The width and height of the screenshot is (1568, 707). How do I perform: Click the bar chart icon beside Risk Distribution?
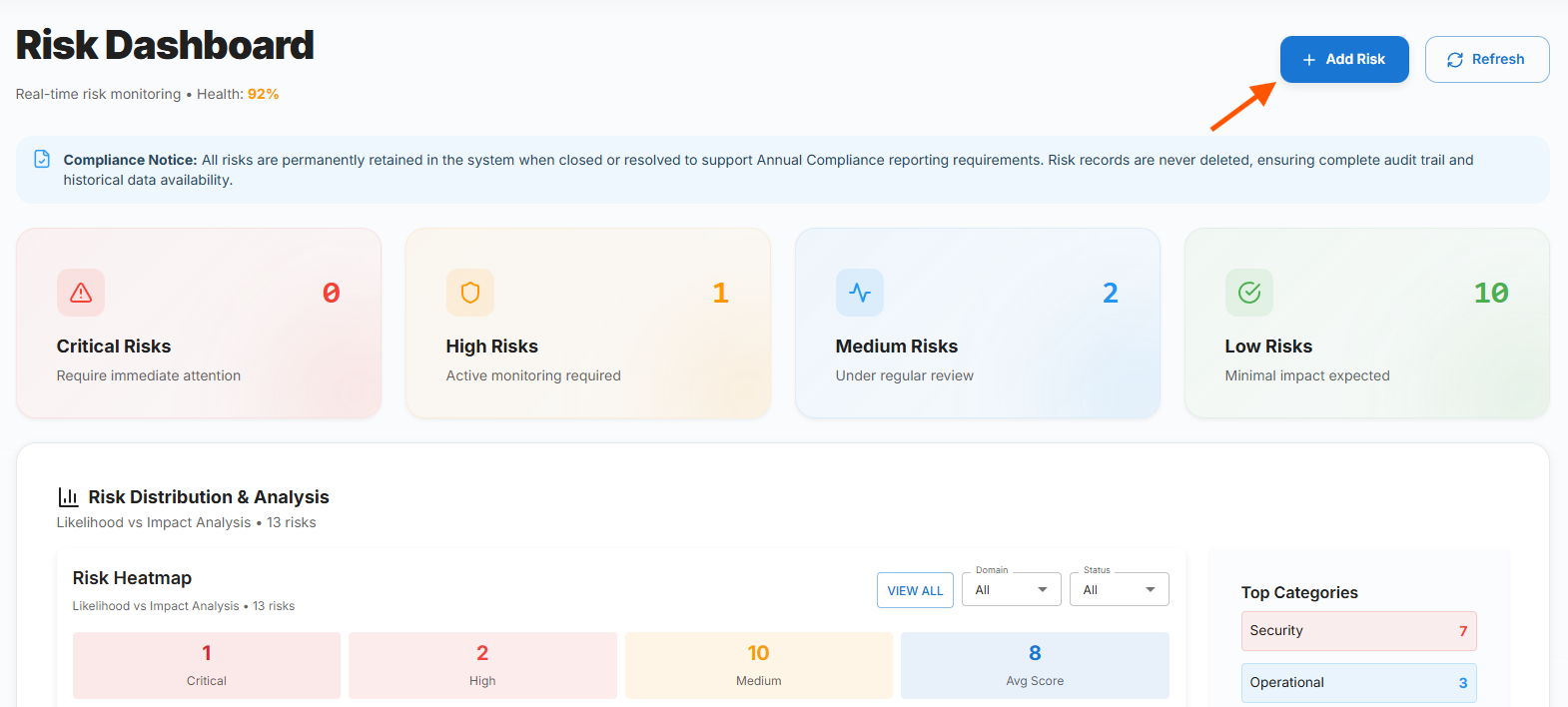click(x=68, y=497)
